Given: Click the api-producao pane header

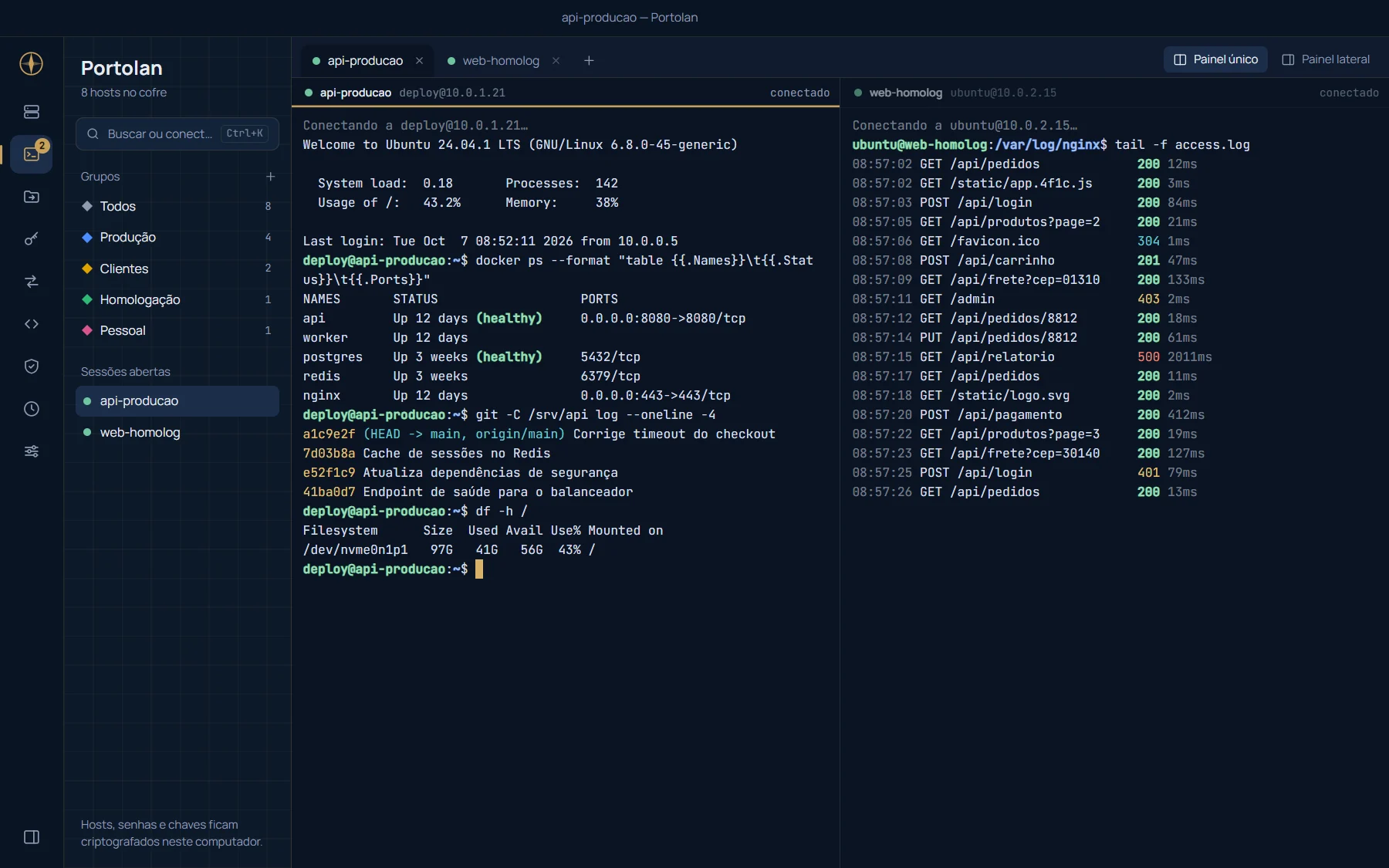Looking at the screenshot, I should (566, 93).
